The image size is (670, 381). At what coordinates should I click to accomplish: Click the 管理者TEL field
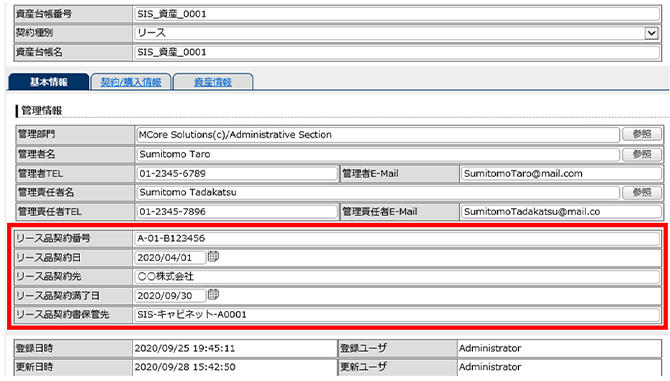point(237,174)
